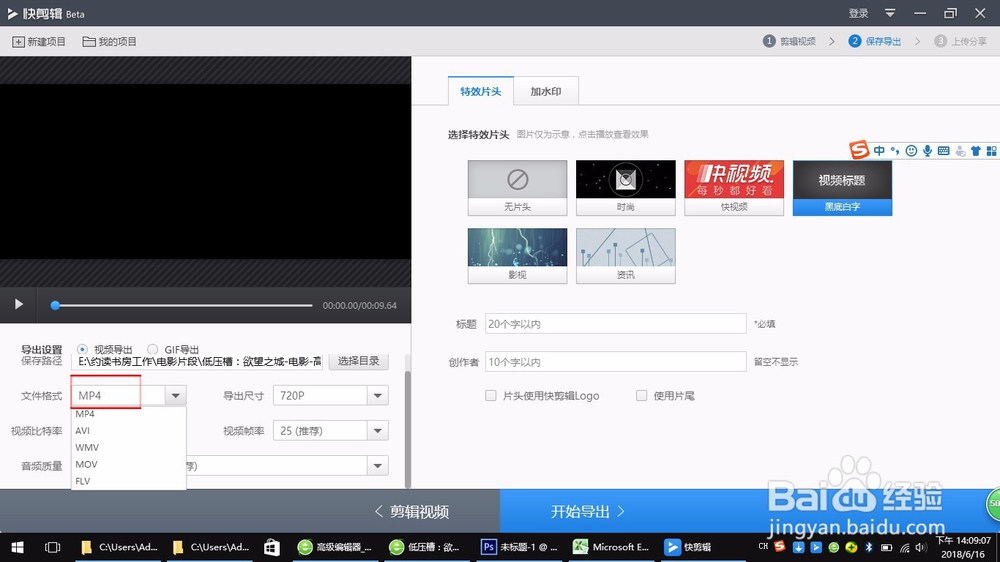Click the video progress slider handle

coord(55,306)
